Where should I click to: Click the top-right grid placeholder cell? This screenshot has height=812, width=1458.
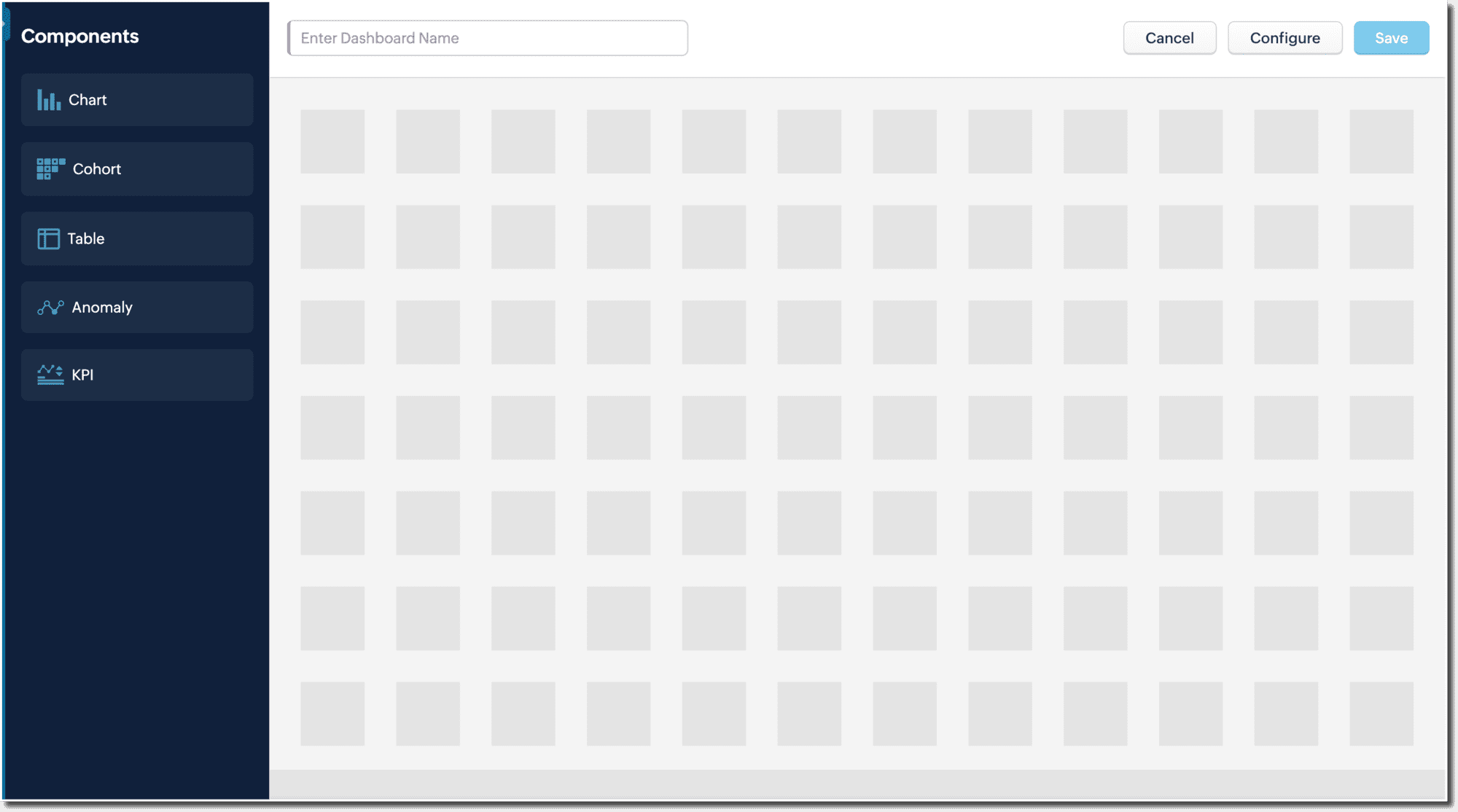pos(1381,141)
